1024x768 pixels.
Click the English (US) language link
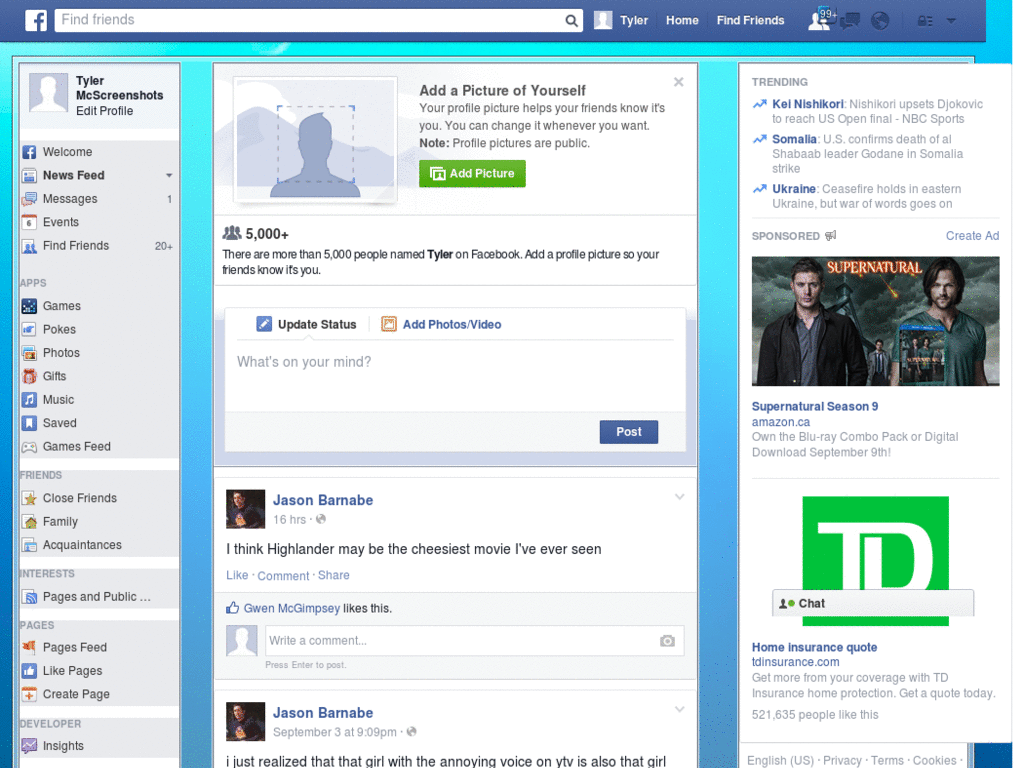click(780, 761)
